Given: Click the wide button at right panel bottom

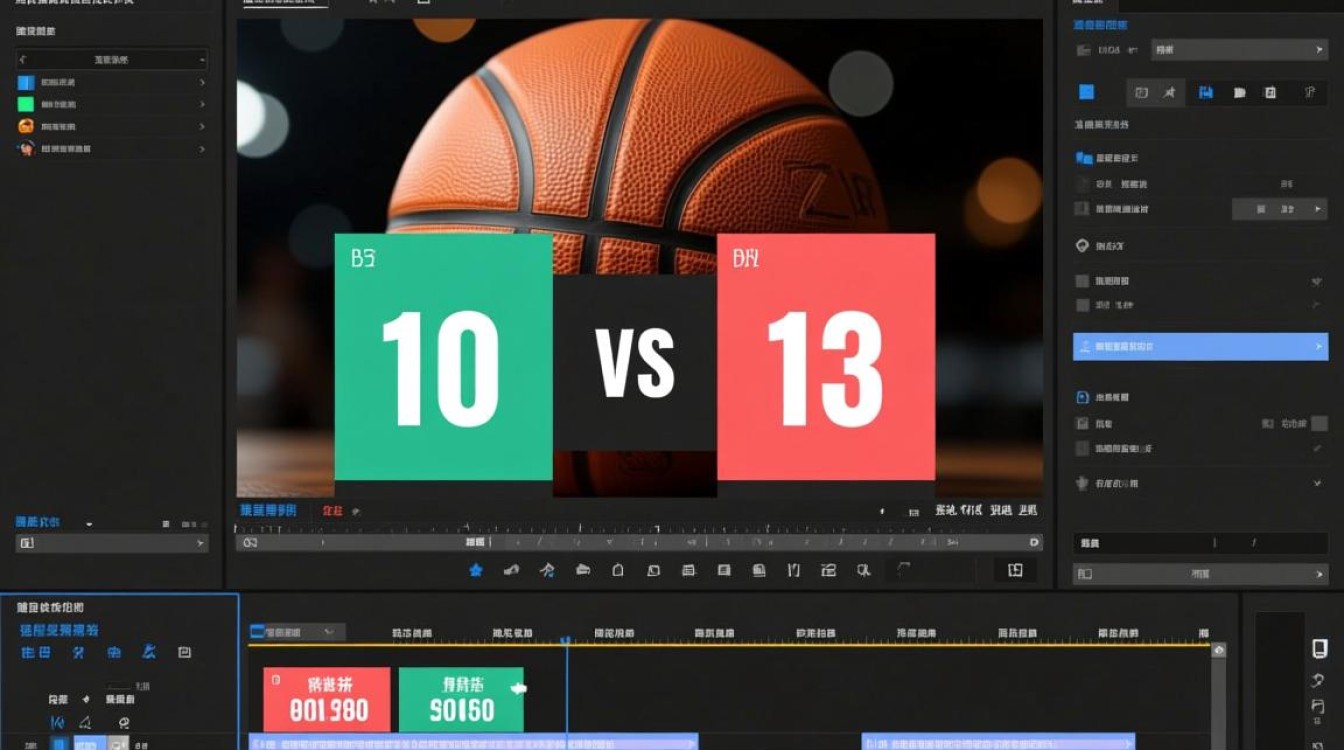Looking at the screenshot, I should pyautogui.click(x=1200, y=574).
